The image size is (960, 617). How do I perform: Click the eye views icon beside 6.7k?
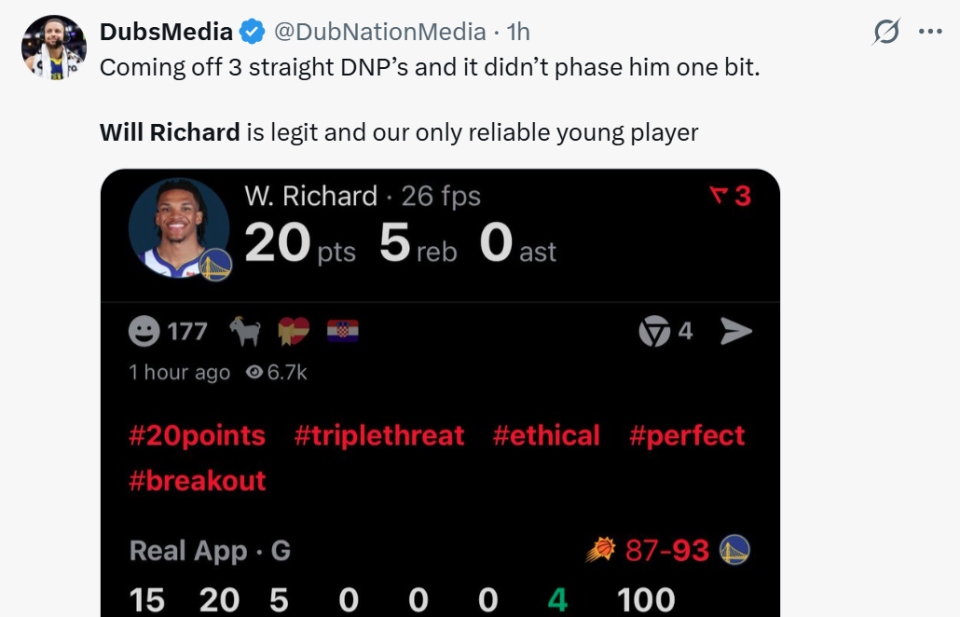(254, 372)
